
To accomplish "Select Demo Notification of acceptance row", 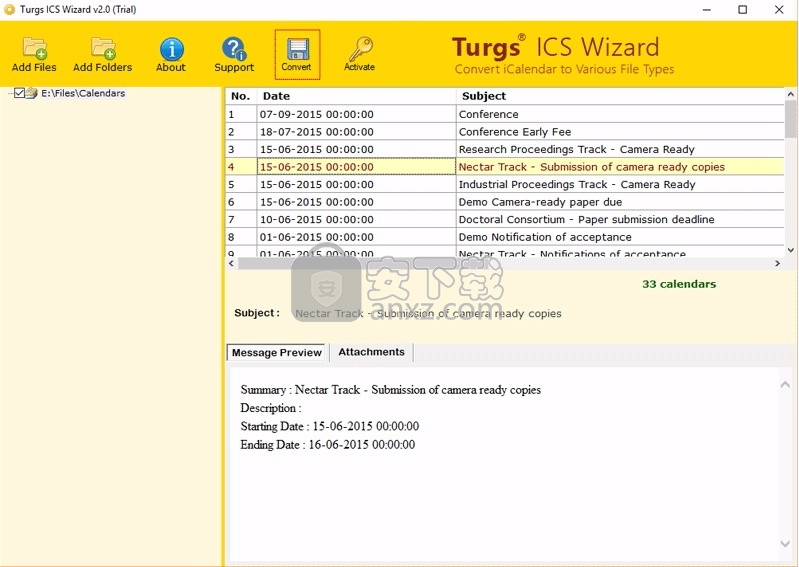I will pyautogui.click(x=505, y=237).
